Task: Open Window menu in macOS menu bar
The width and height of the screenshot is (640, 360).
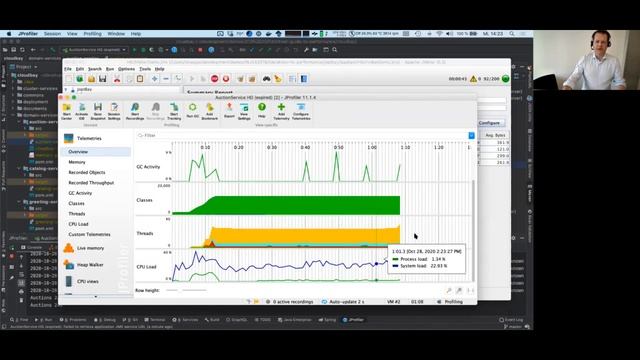Action: pos(116,34)
